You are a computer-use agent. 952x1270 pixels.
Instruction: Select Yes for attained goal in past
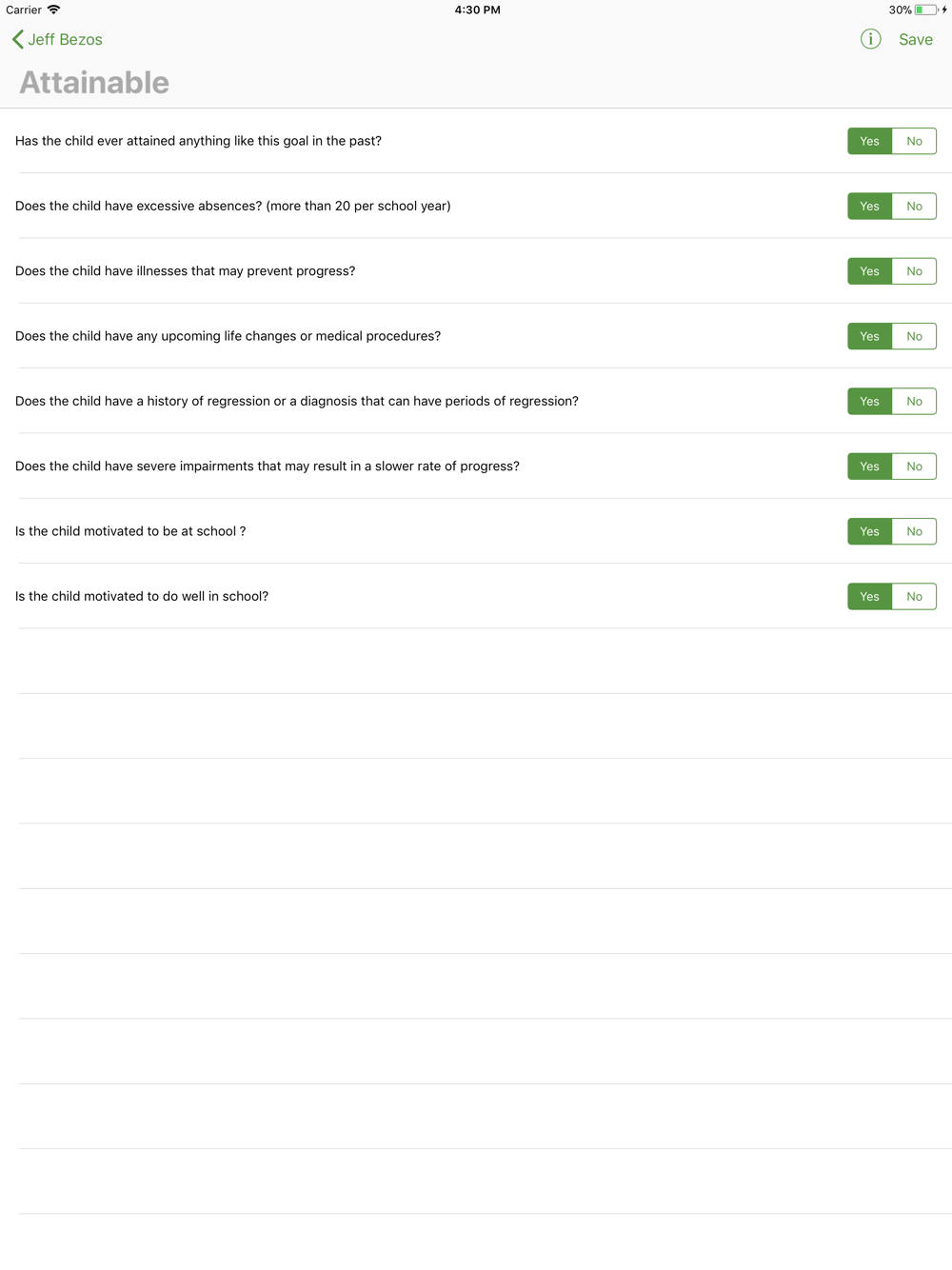point(870,141)
